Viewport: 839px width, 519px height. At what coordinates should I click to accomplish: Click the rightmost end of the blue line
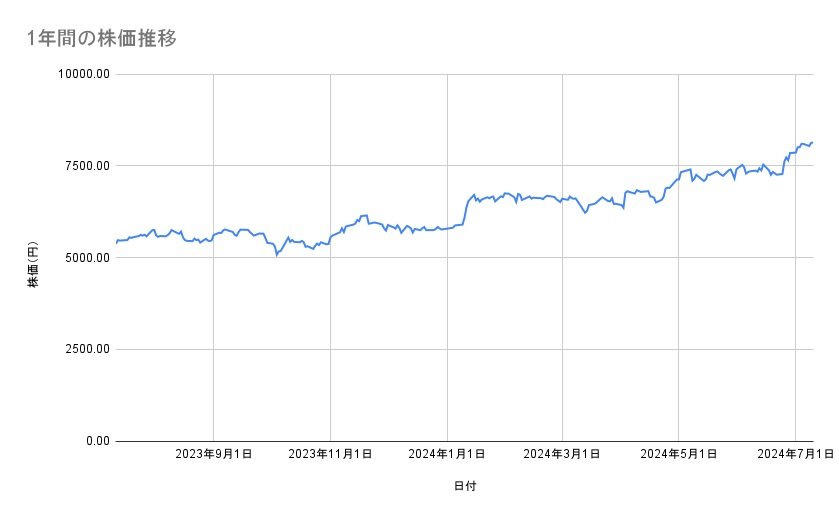tap(813, 142)
